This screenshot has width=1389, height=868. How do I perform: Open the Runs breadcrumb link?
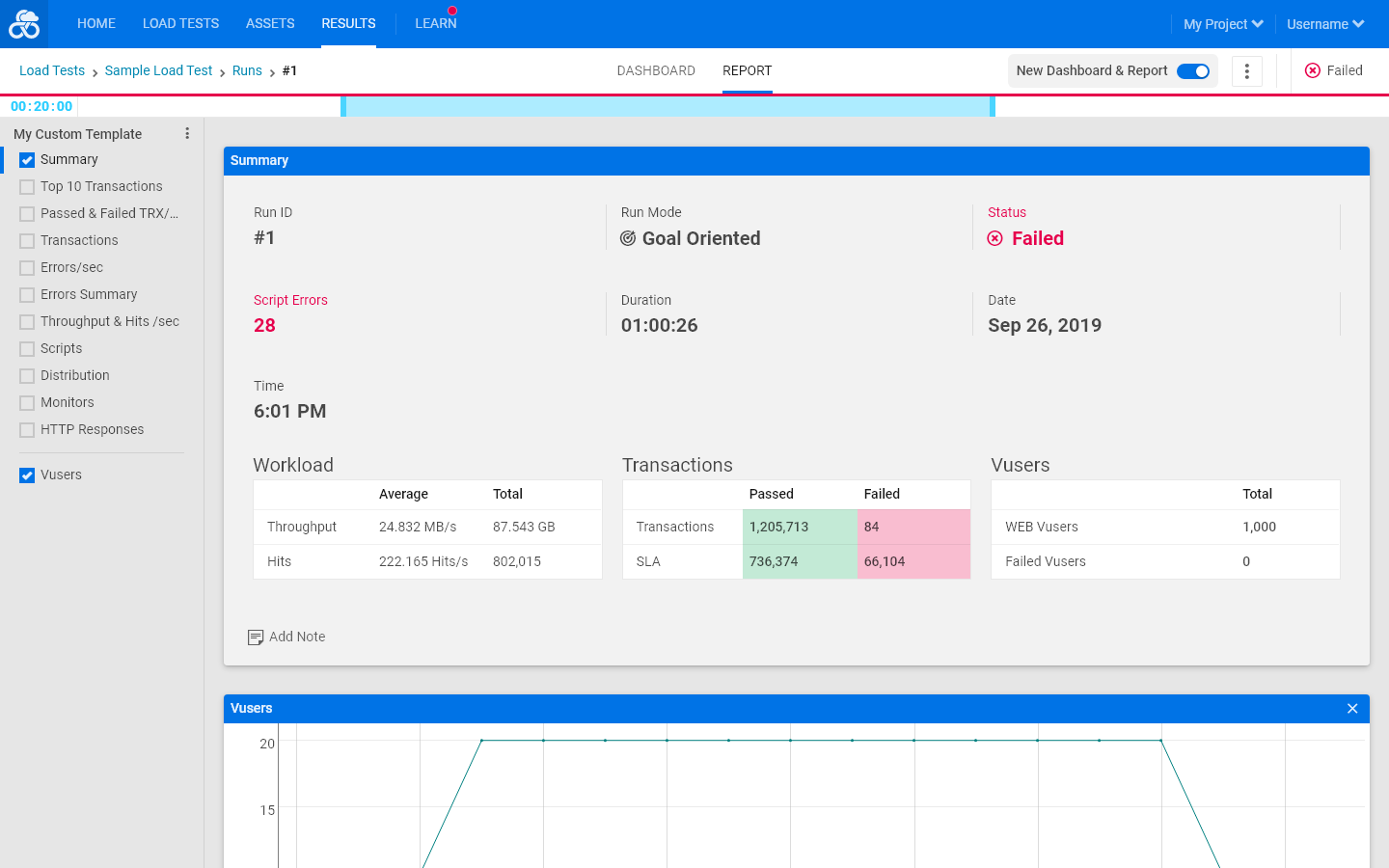click(x=247, y=70)
